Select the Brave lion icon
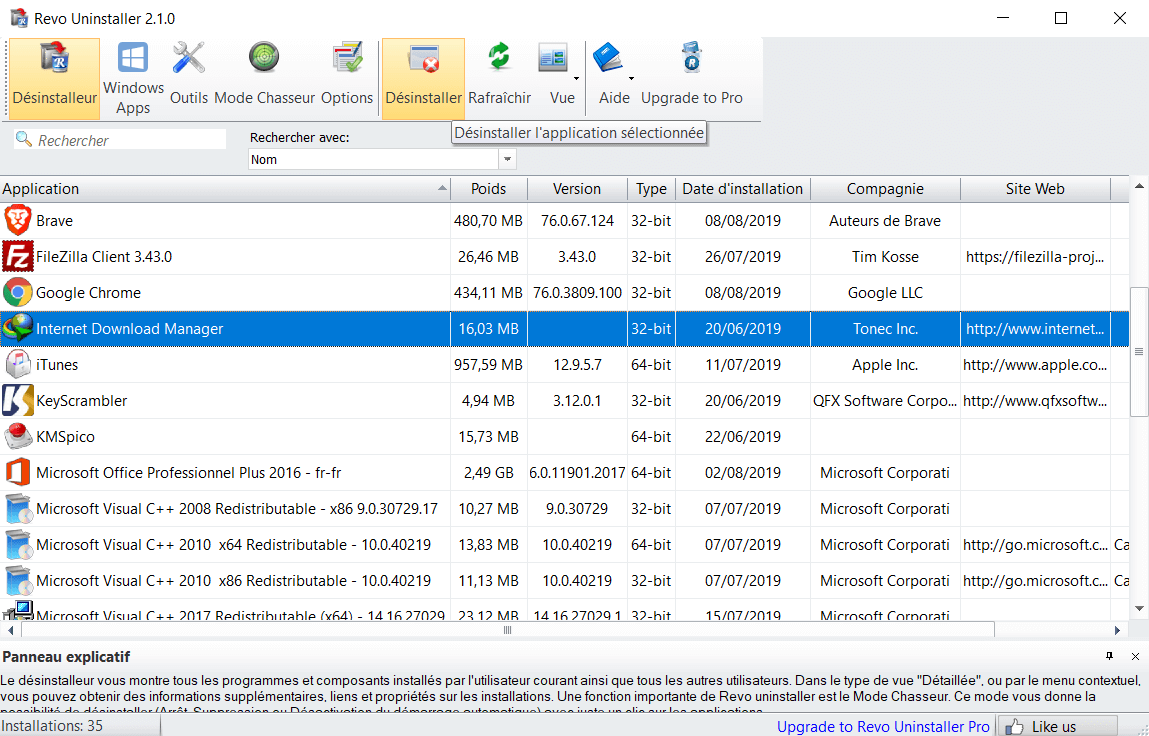This screenshot has height=736, width=1149. [17, 221]
